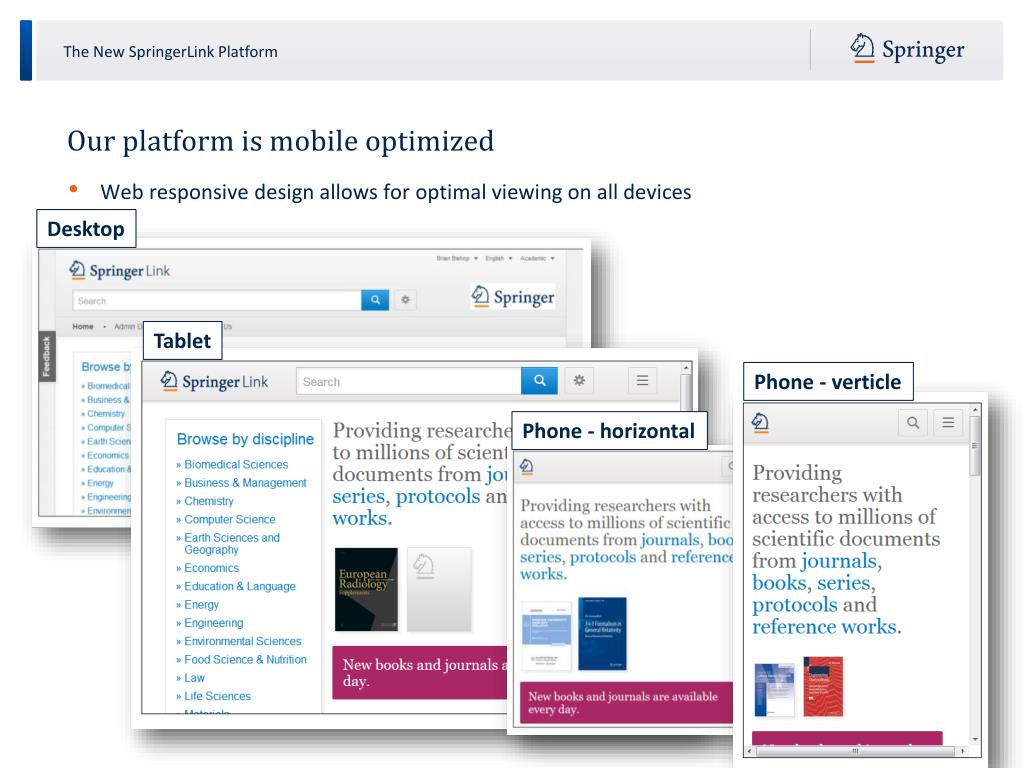Click the Springer logo in the slide header
Image resolution: width=1024 pixels, height=768 pixels.
tap(907, 50)
